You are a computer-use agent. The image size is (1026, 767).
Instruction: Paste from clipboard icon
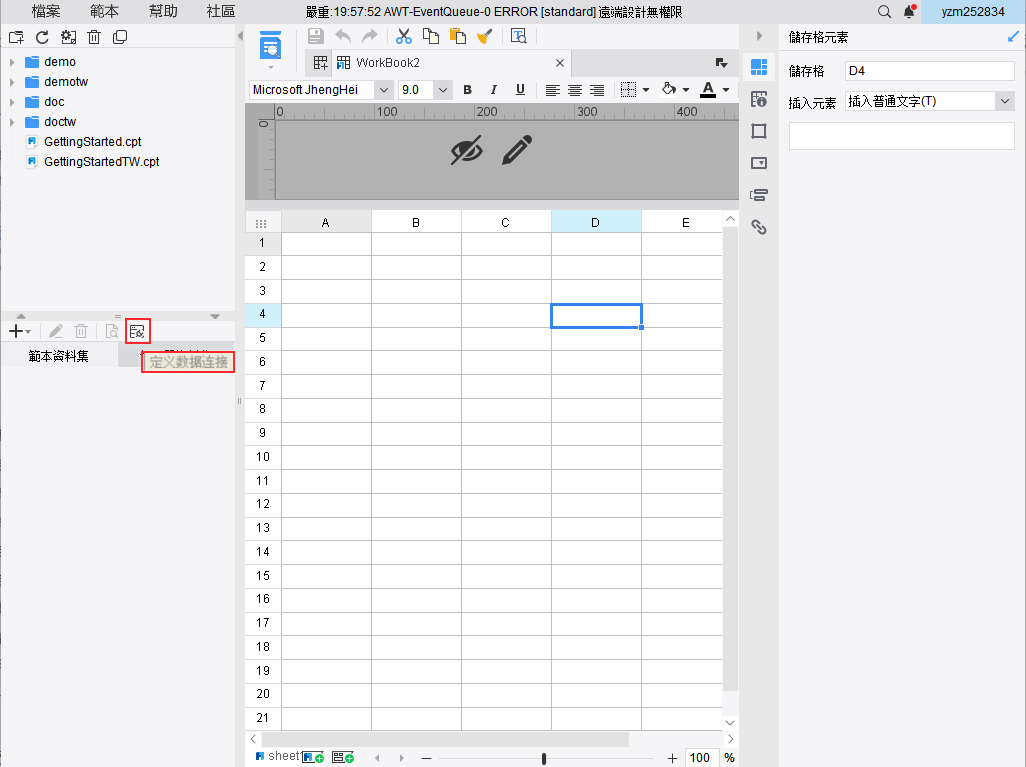pos(458,37)
